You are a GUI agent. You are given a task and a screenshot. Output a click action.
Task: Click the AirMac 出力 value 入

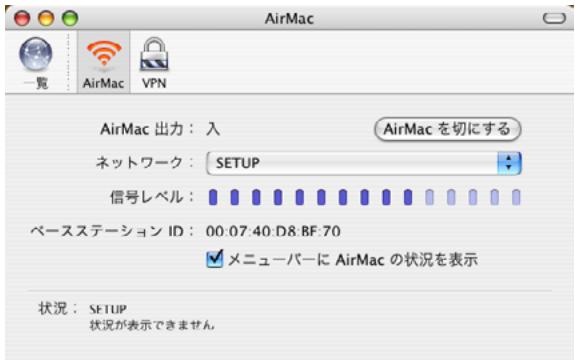click(x=213, y=129)
